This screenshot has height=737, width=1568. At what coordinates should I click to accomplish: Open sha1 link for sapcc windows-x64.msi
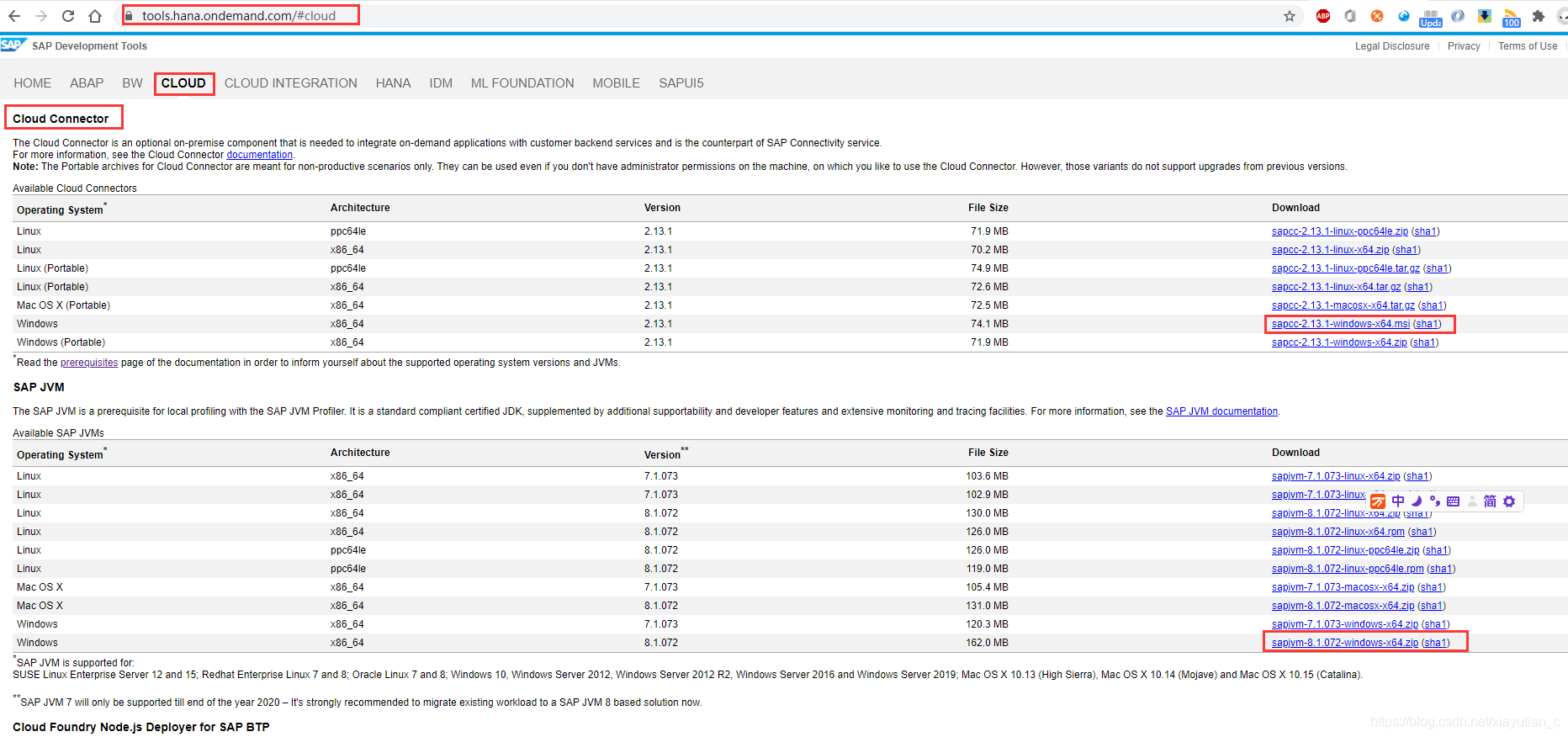(x=1428, y=324)
